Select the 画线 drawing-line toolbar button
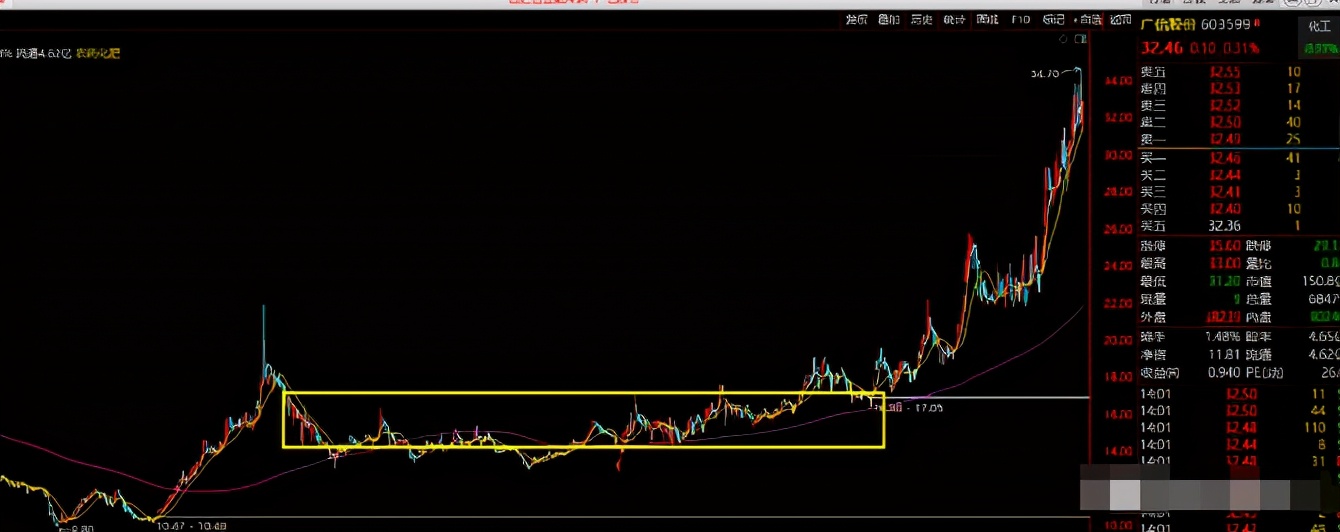Viewport: 1340px width, 532px height. click(x=987, y=19)
